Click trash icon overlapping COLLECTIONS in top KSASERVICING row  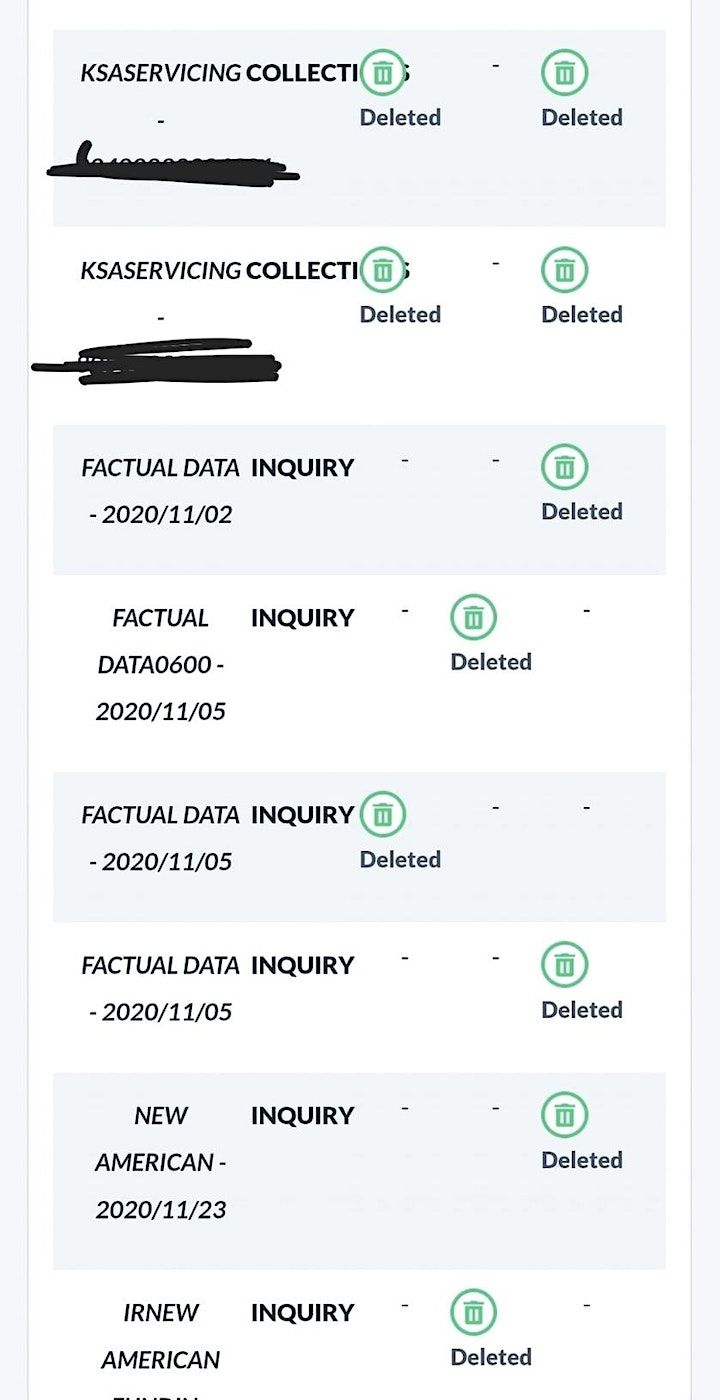pos(382,73)
